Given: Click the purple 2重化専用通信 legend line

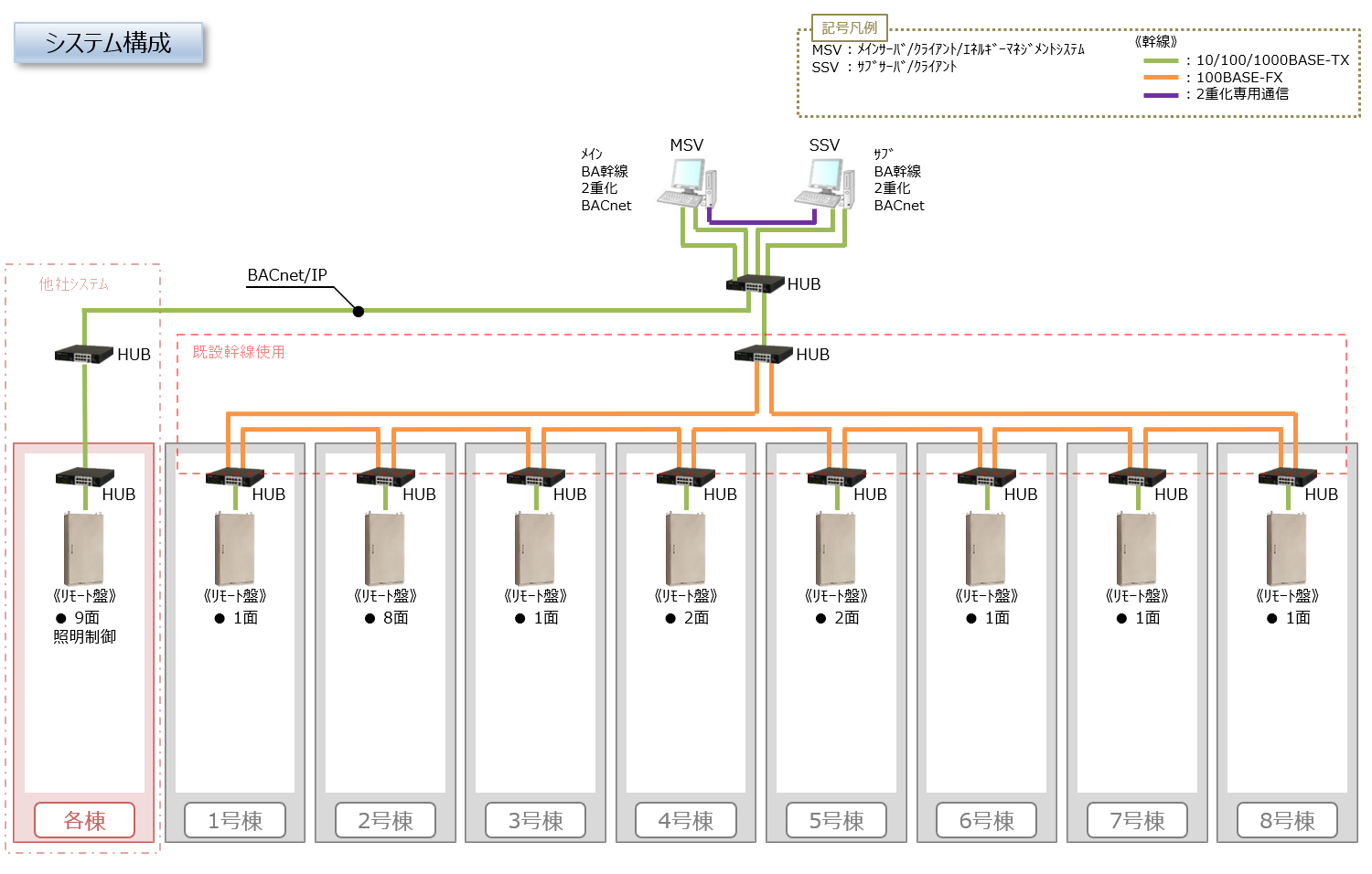Looking at the screenshot, I should (x=1161, y=95).
